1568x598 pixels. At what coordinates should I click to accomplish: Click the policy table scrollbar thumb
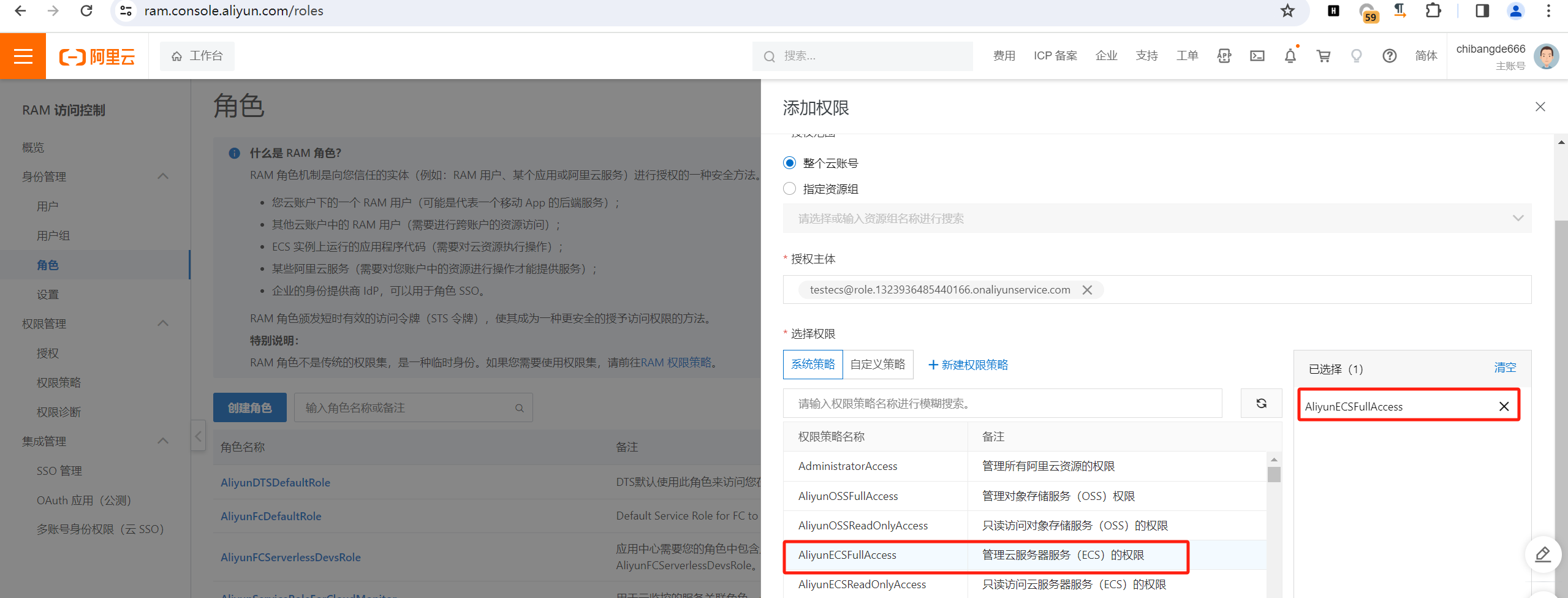pos(1274,475)
